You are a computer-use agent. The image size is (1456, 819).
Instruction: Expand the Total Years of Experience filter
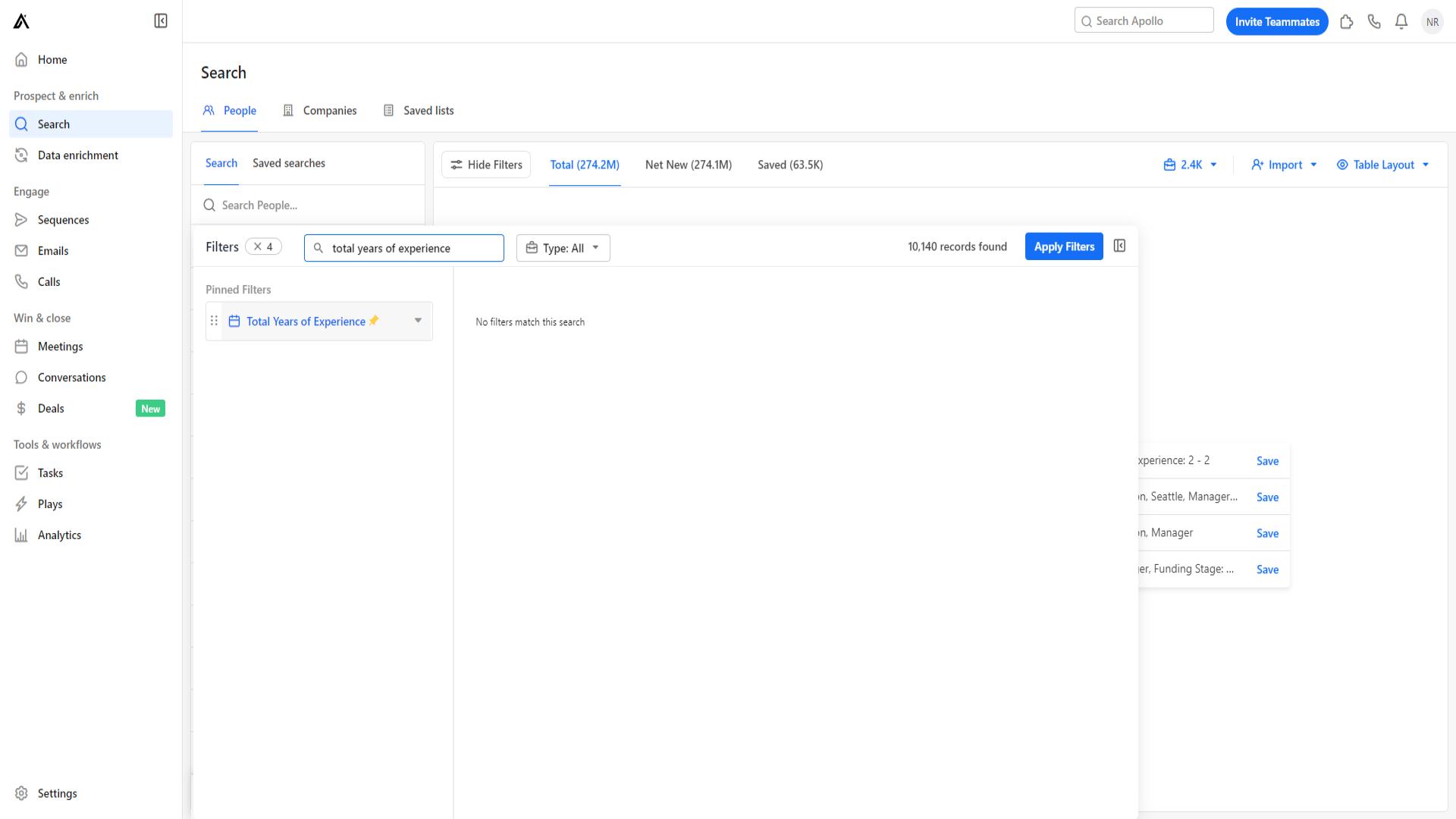click(418, 320)
